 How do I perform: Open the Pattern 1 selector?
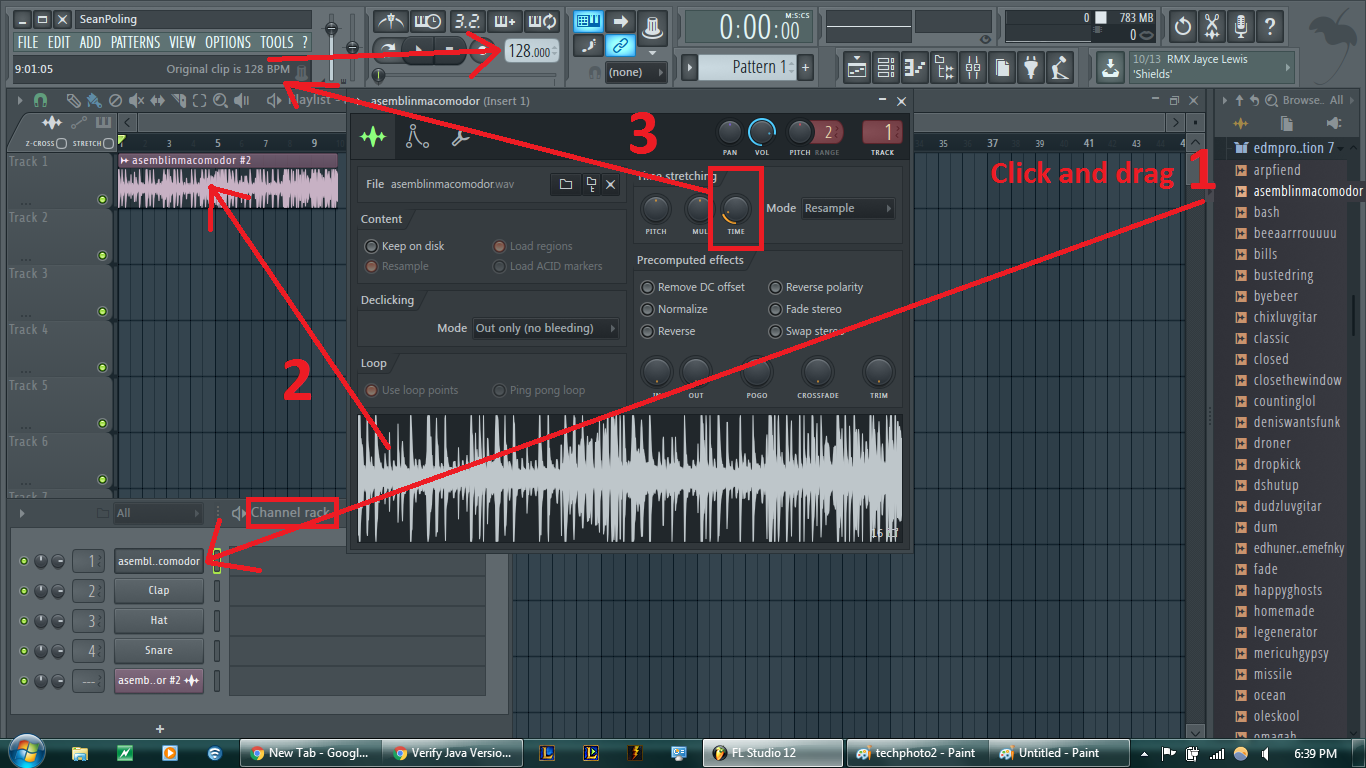[747, 67]
